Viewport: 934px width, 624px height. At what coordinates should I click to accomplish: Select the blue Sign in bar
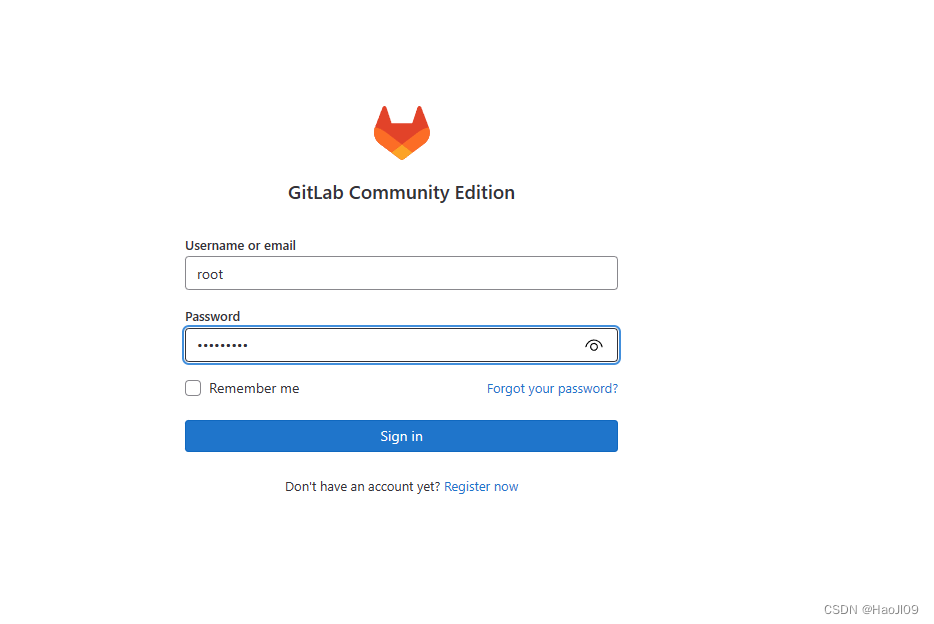(401, 436)
